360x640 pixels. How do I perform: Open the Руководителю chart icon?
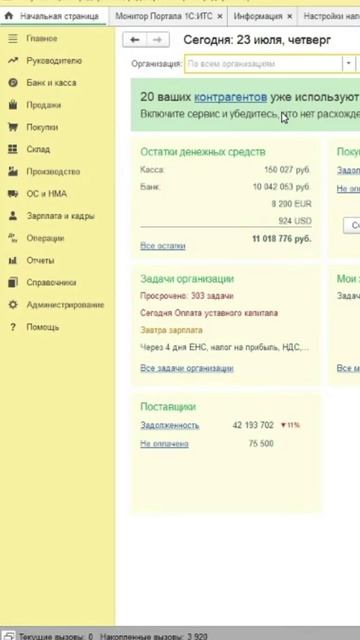pos(13,60)
